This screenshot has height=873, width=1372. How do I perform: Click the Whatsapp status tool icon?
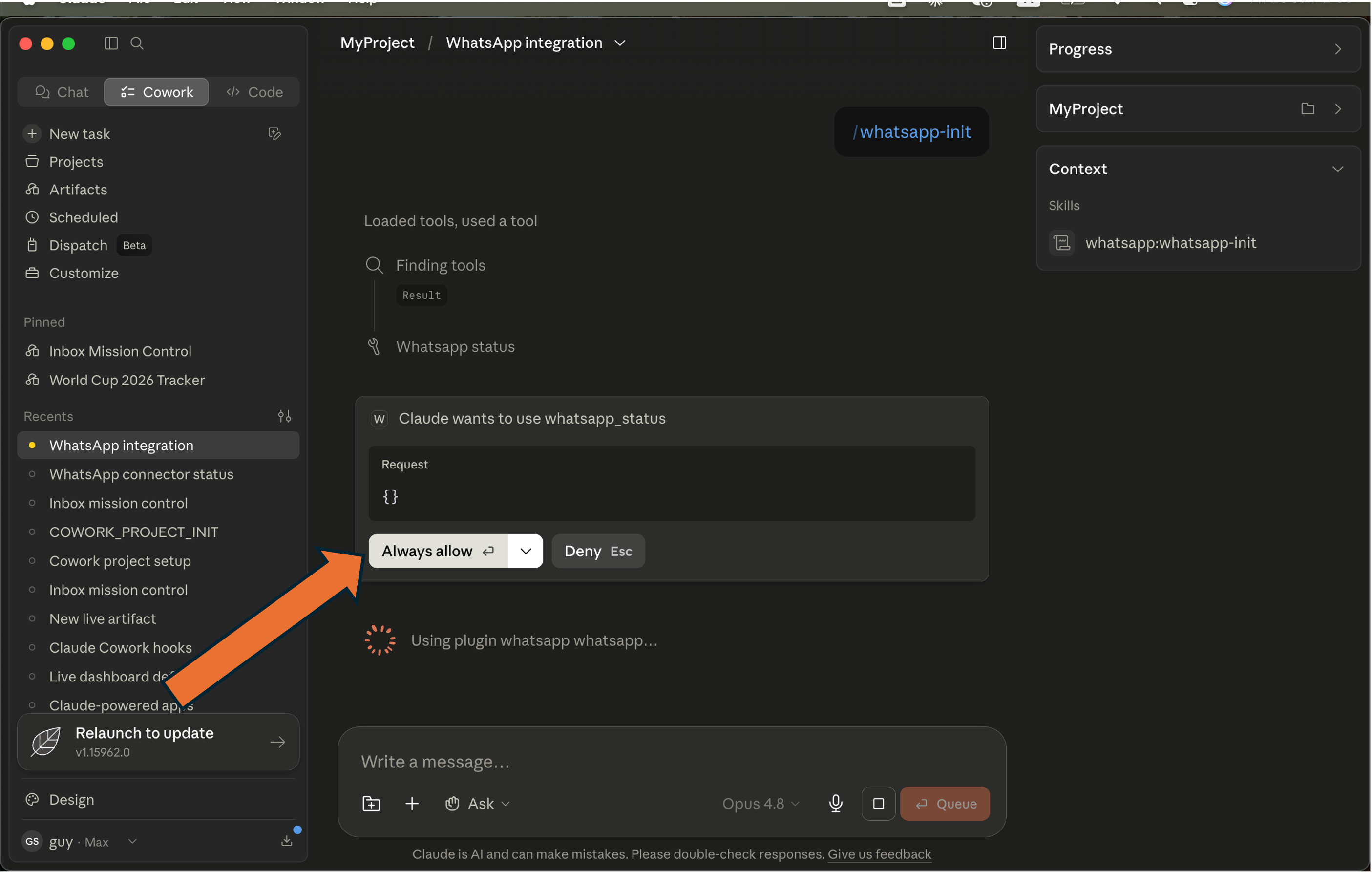(x=374, y=347)
